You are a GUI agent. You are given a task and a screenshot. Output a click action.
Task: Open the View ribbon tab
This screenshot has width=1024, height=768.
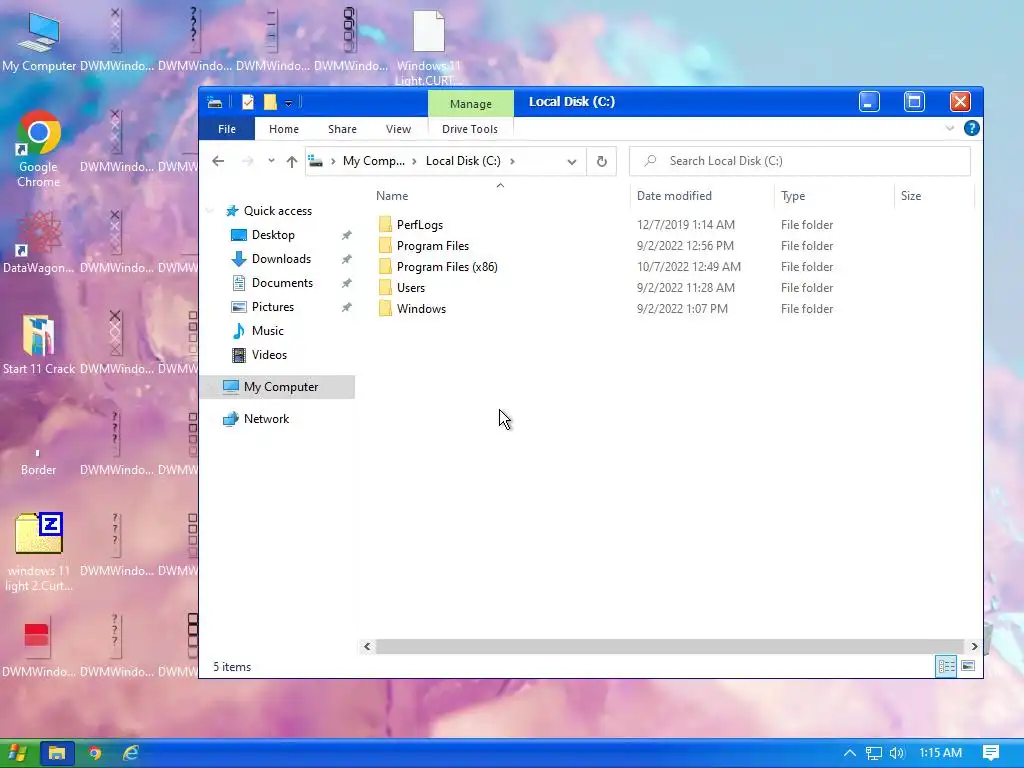tap(398, 129)
